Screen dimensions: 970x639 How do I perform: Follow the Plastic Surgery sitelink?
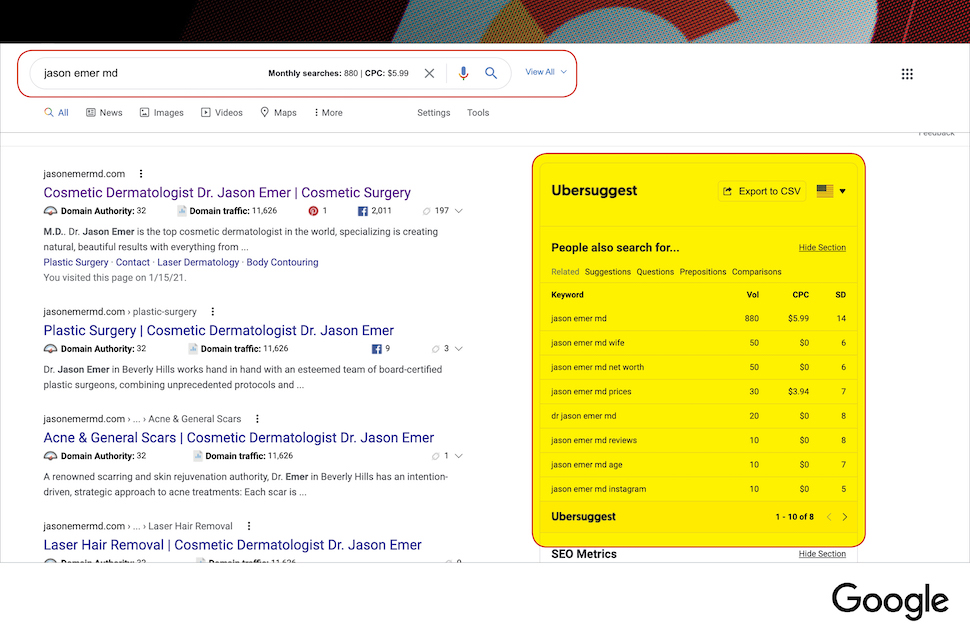tap(75, 262)
